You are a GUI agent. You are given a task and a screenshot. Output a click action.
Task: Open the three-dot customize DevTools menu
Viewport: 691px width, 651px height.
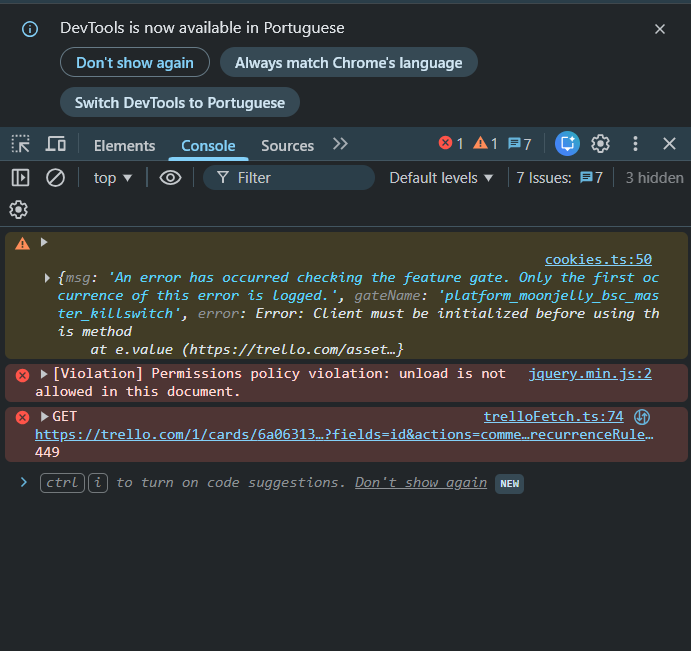click(x=635, y=144)
